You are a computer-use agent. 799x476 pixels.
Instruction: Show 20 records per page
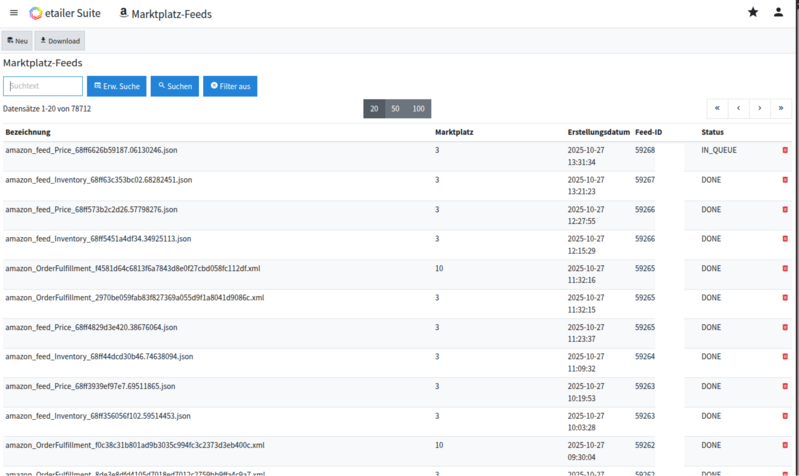374,108
